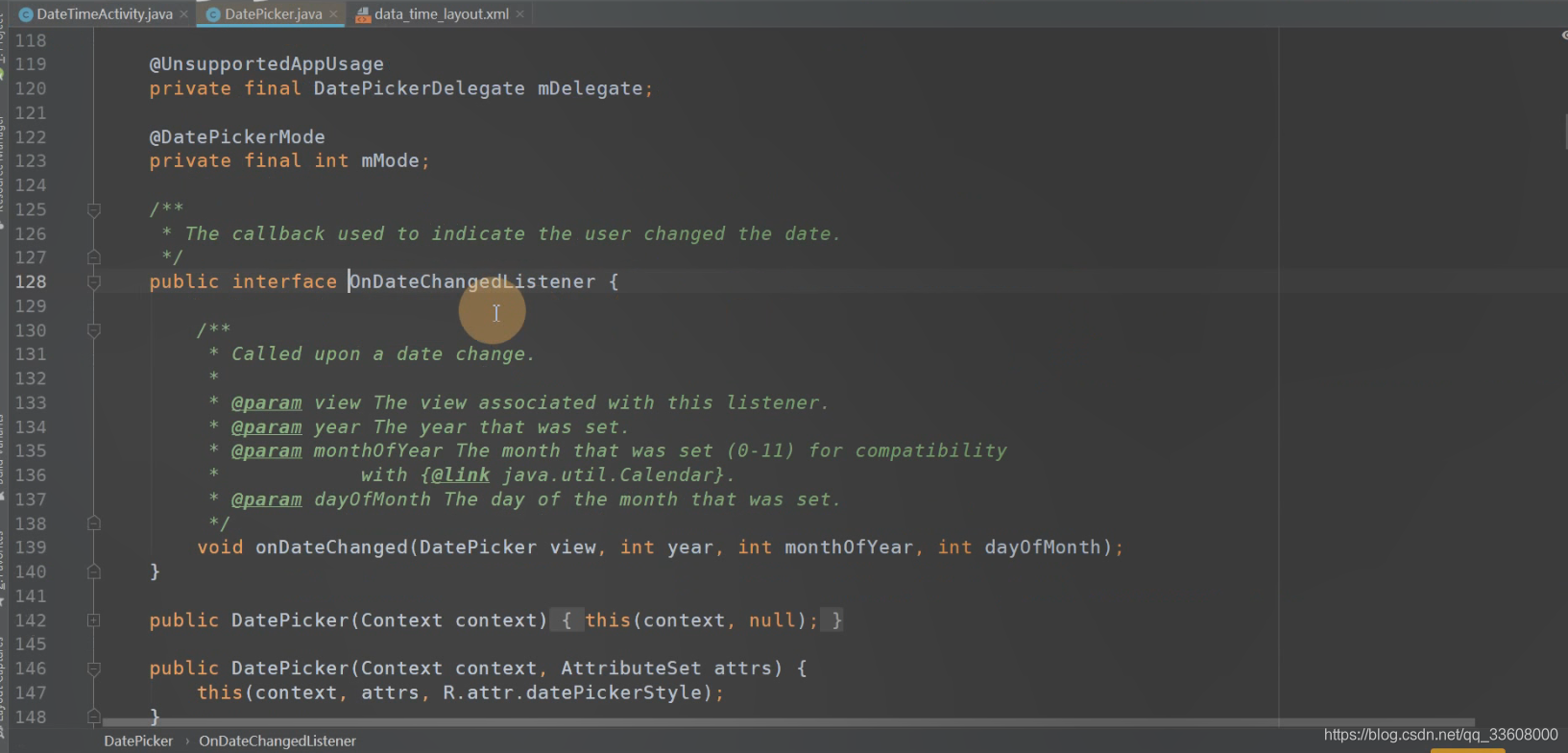The image size is (1568, 753).
Task: Click the monthOfYear parameter in onDateChanged signature
Action: (849, 547)
